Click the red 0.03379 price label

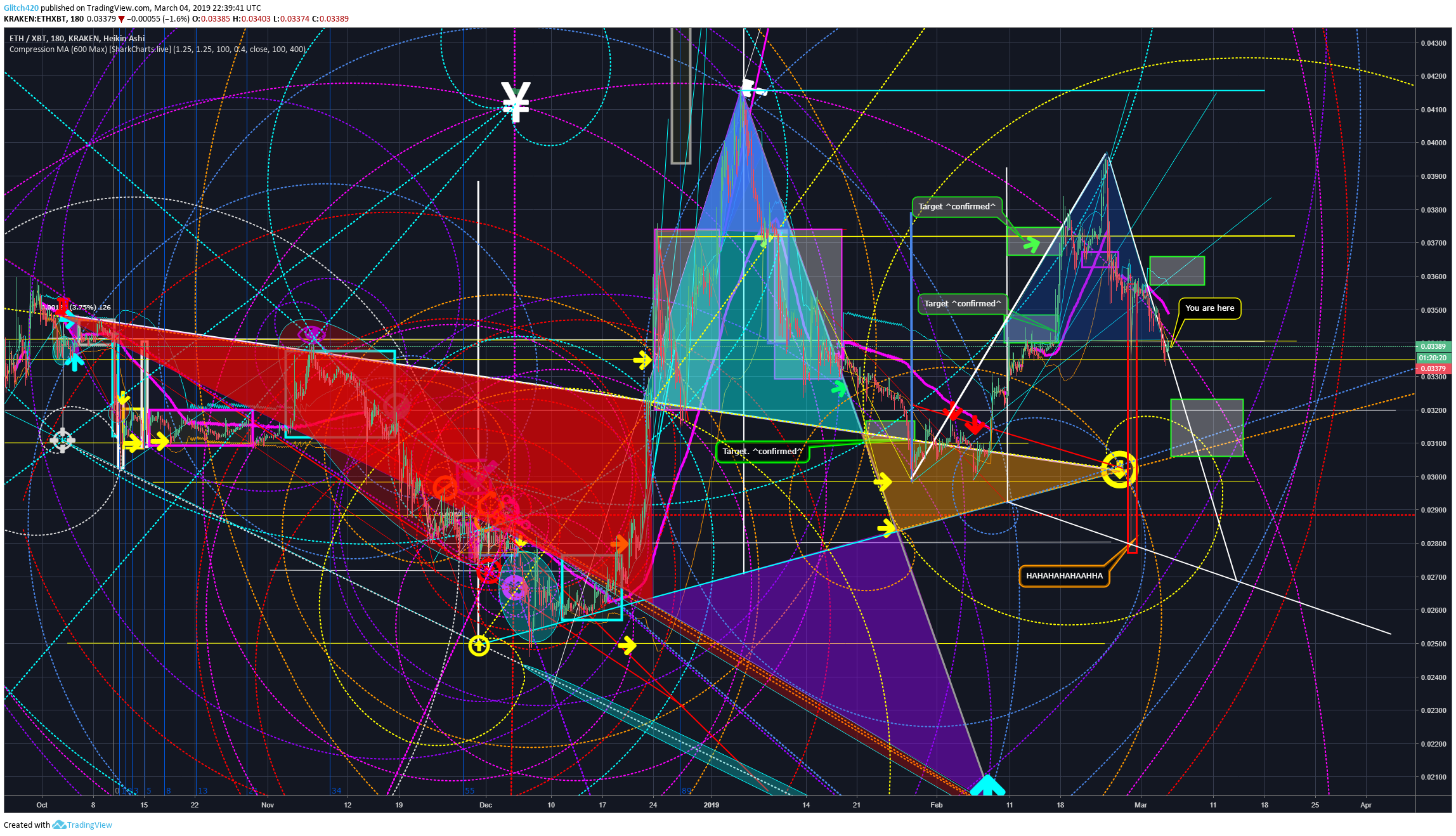point(1433,369)
